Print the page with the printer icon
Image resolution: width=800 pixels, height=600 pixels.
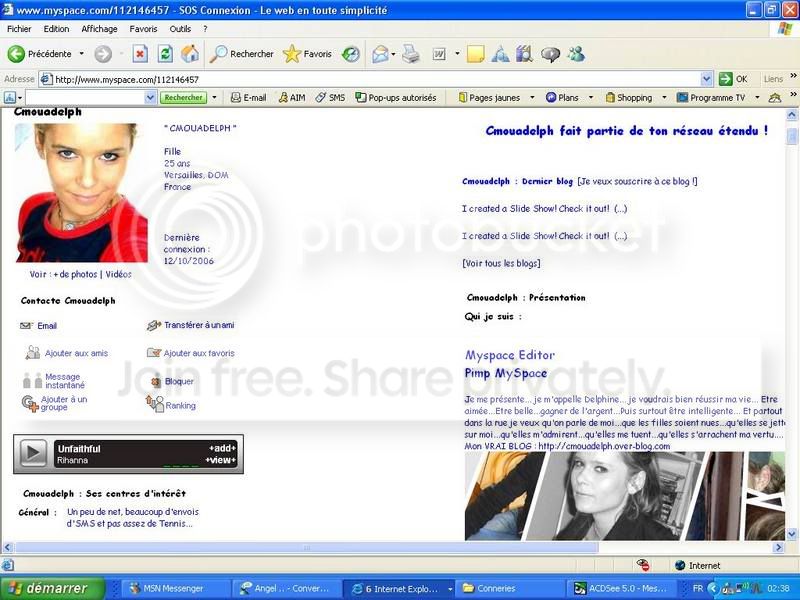(x=411, y=54)
